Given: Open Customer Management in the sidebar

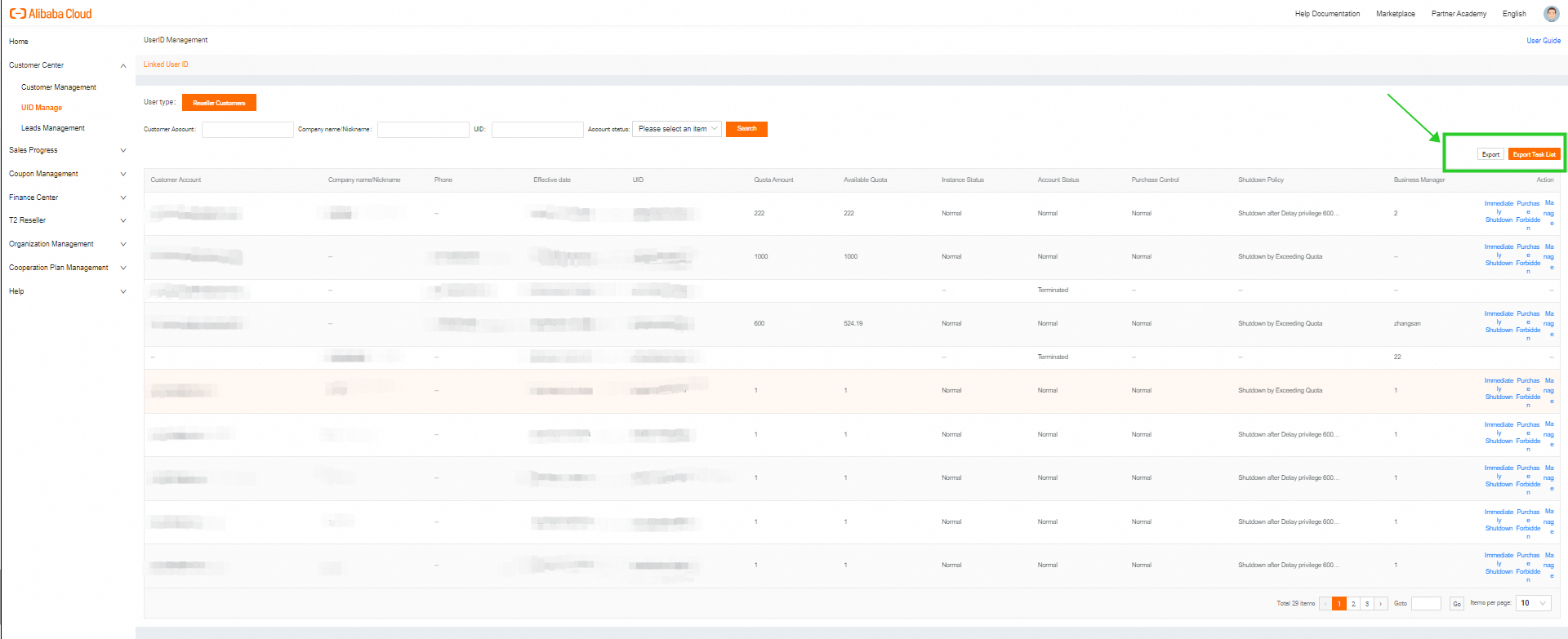Looking at the screenshot, I should (x=59, y=87).
